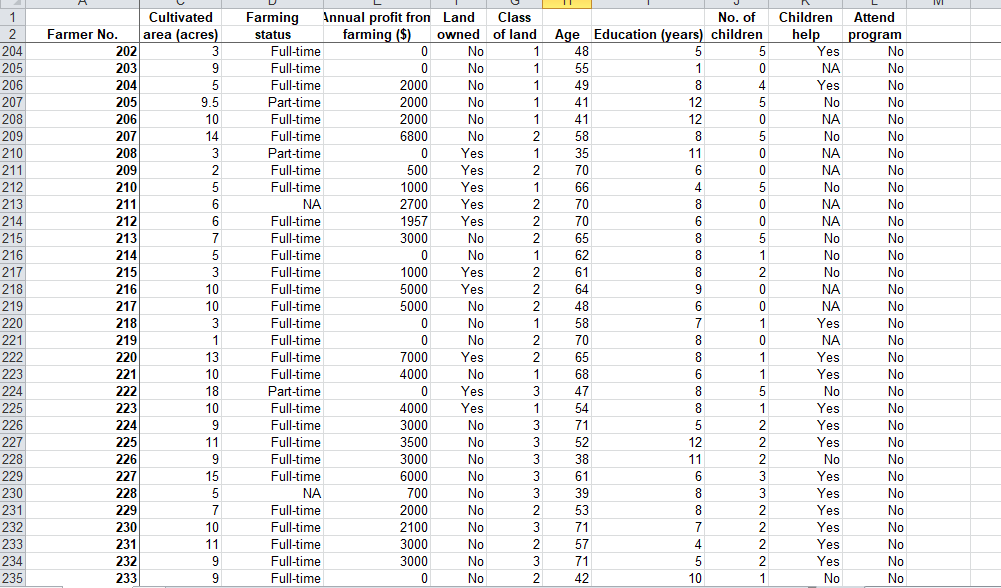This screenshot has width=1001, height=588.
Task: Select annual profit value 6800
Action: tap(377, 136)
